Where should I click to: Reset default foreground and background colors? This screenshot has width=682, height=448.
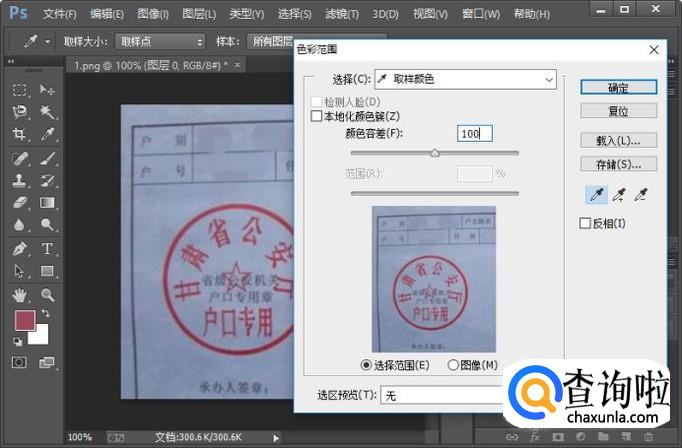pos(17,342)
